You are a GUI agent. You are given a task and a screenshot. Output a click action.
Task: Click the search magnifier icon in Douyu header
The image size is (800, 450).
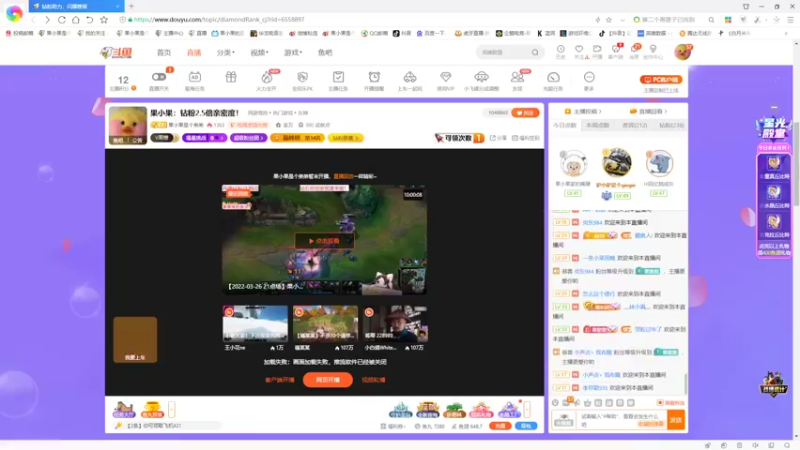[535, 53]
